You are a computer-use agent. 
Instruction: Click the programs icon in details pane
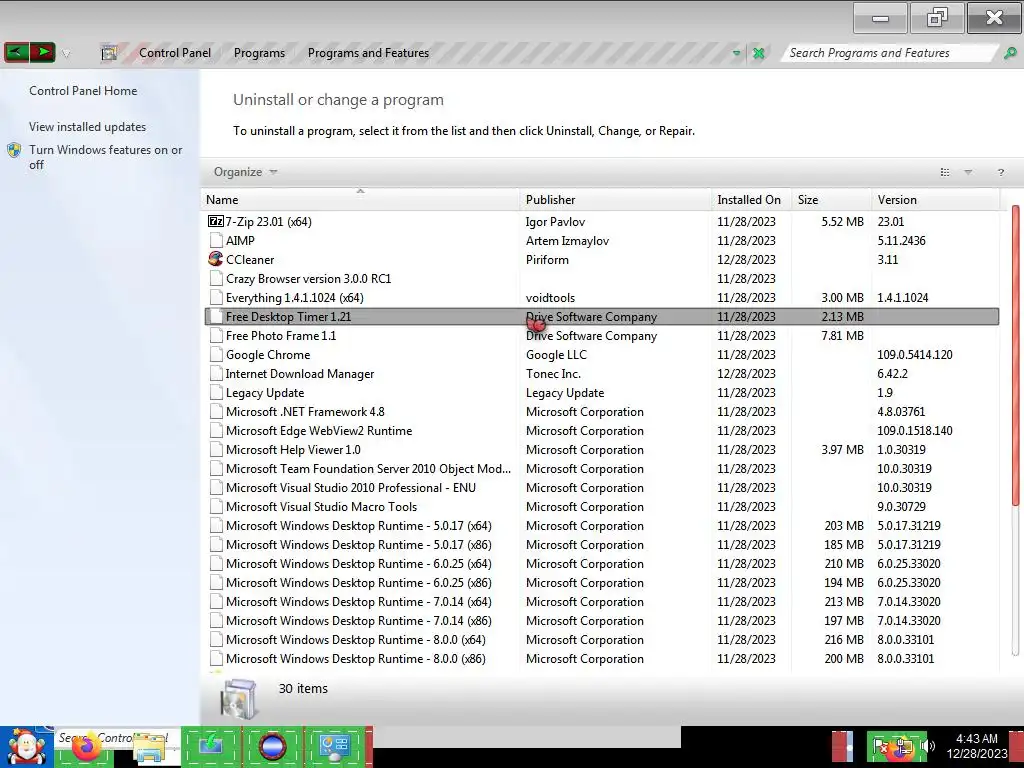[x=239, y=699]
